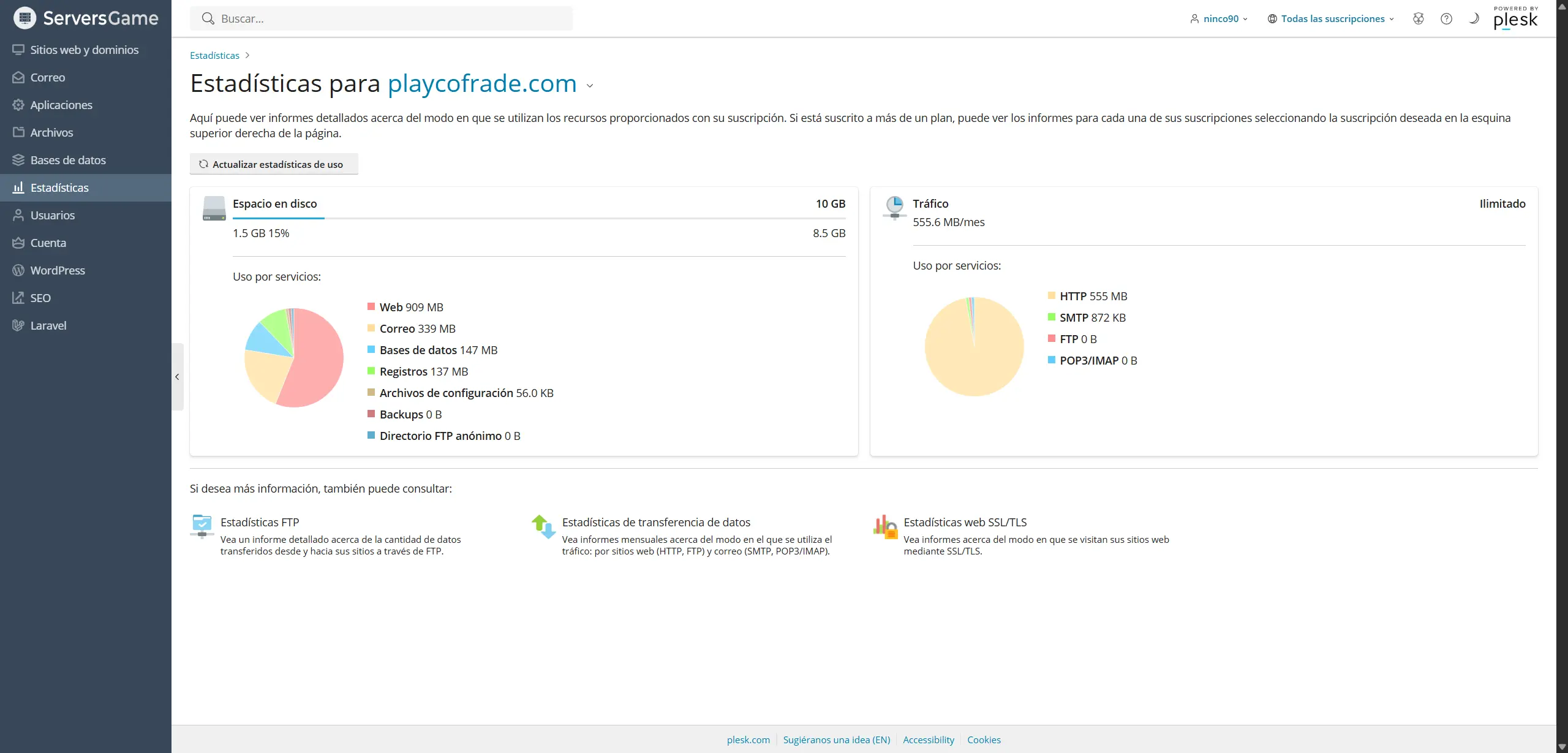Screen dimensions: 1568x753
Task: Open the ninco90 user menu
Action: pos(1219,18)
